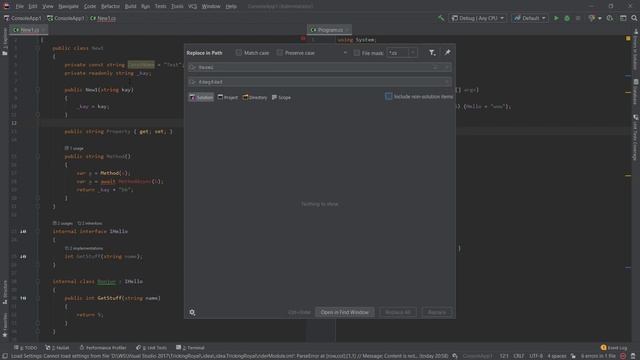
Task: Collapse the class New1 fold marker
Action: click(37, 48)
